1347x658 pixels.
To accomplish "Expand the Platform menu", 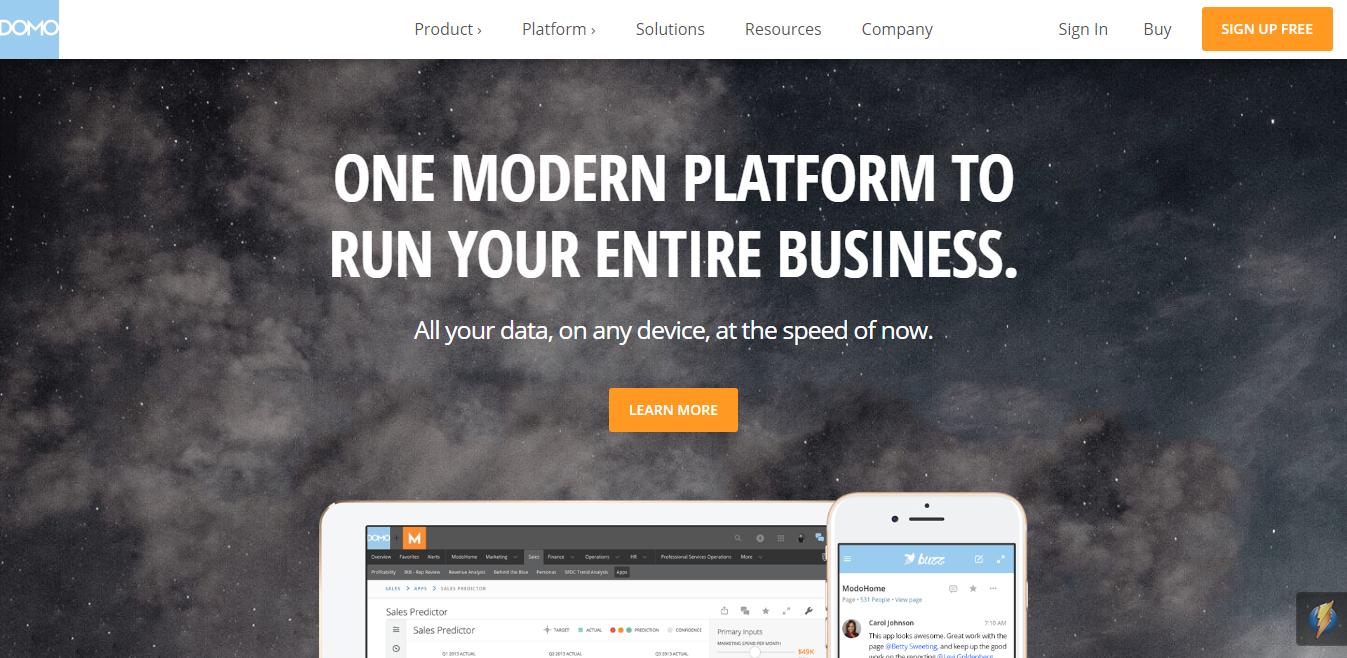I will tap(558, 29).
